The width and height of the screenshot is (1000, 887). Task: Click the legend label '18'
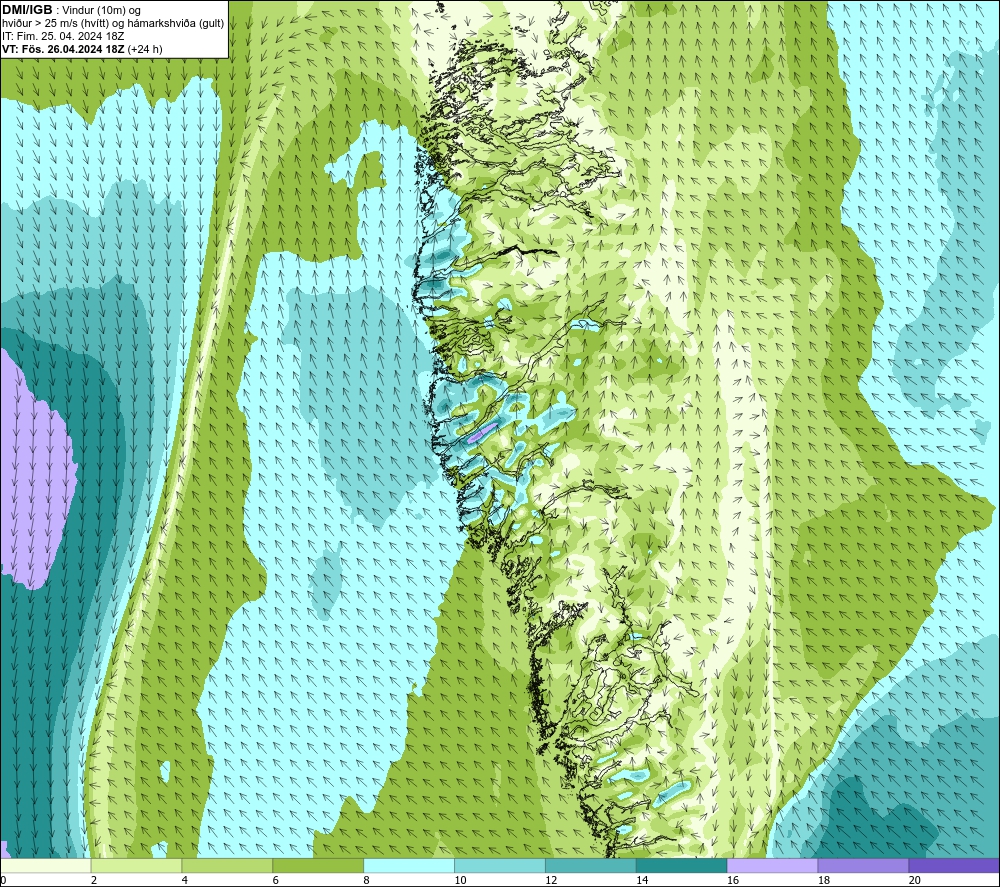coord(824,881)
